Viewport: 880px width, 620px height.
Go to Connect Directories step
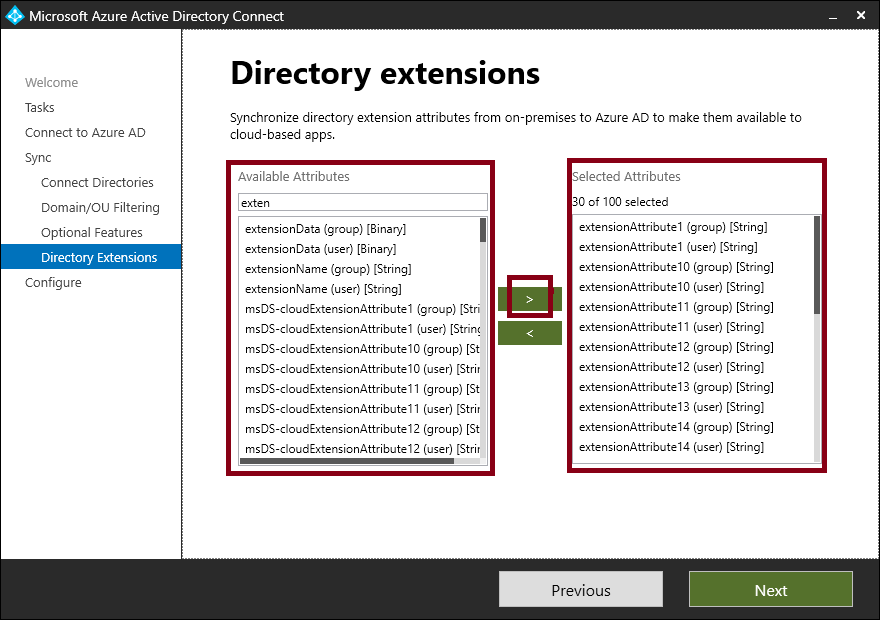coord(97,182)
